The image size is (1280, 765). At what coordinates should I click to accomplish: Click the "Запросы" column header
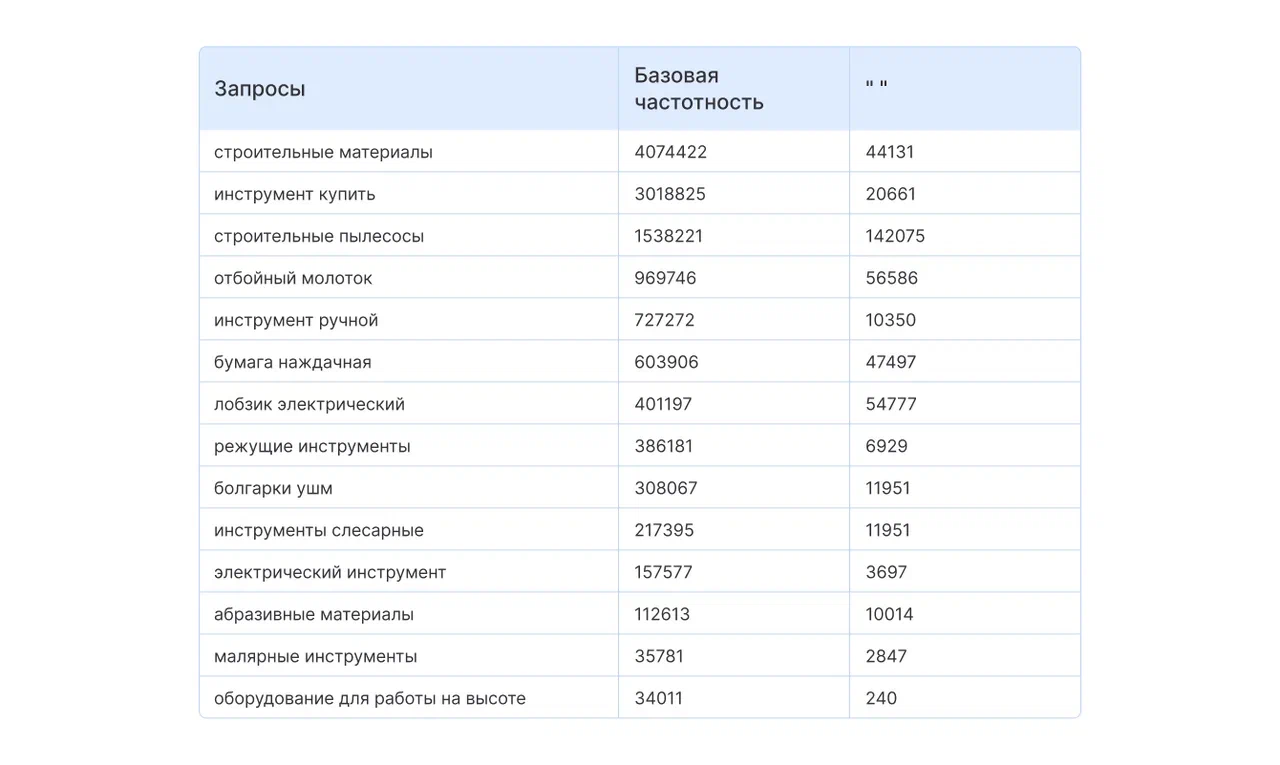click(260, 89)
